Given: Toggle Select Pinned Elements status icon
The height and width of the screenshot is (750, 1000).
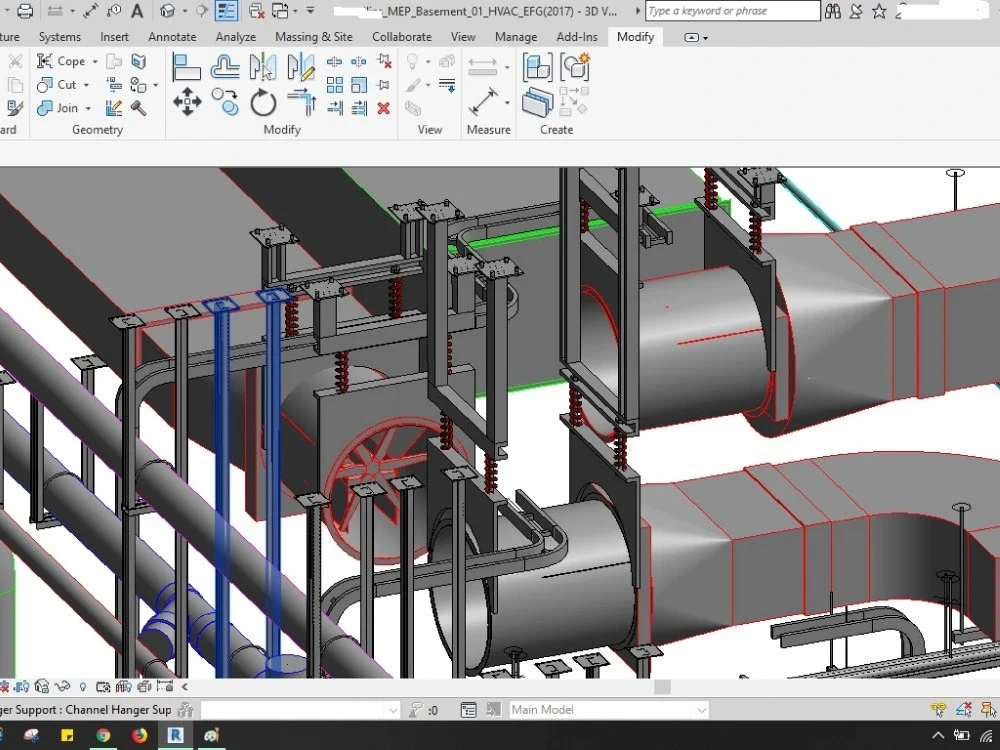Looking at the screenshot, I should 988,709.
